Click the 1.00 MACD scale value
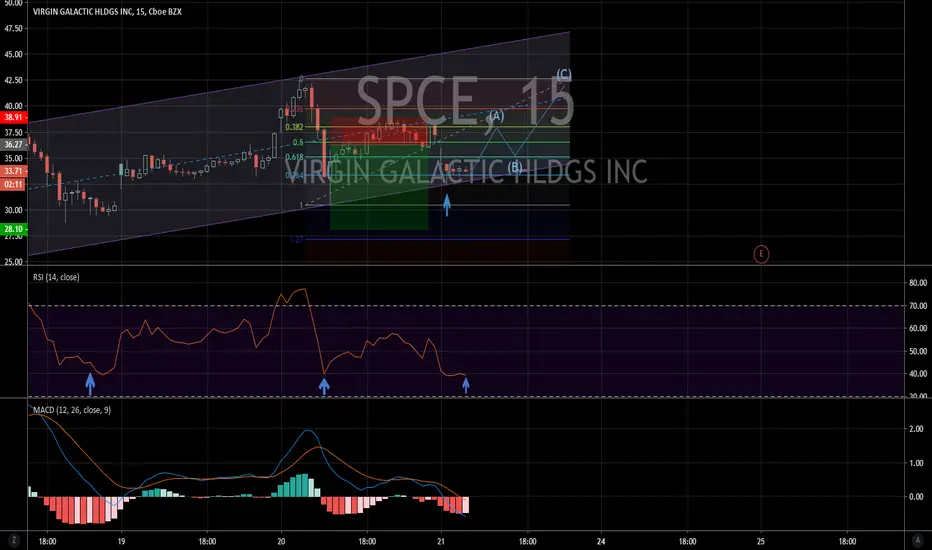 917,463
